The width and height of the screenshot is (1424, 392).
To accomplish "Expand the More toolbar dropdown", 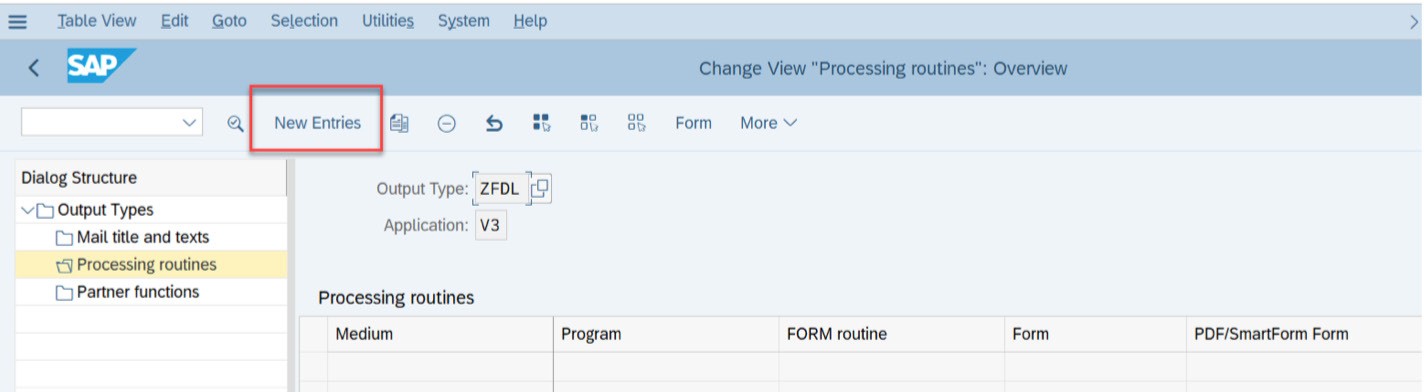I will (768, 123).
